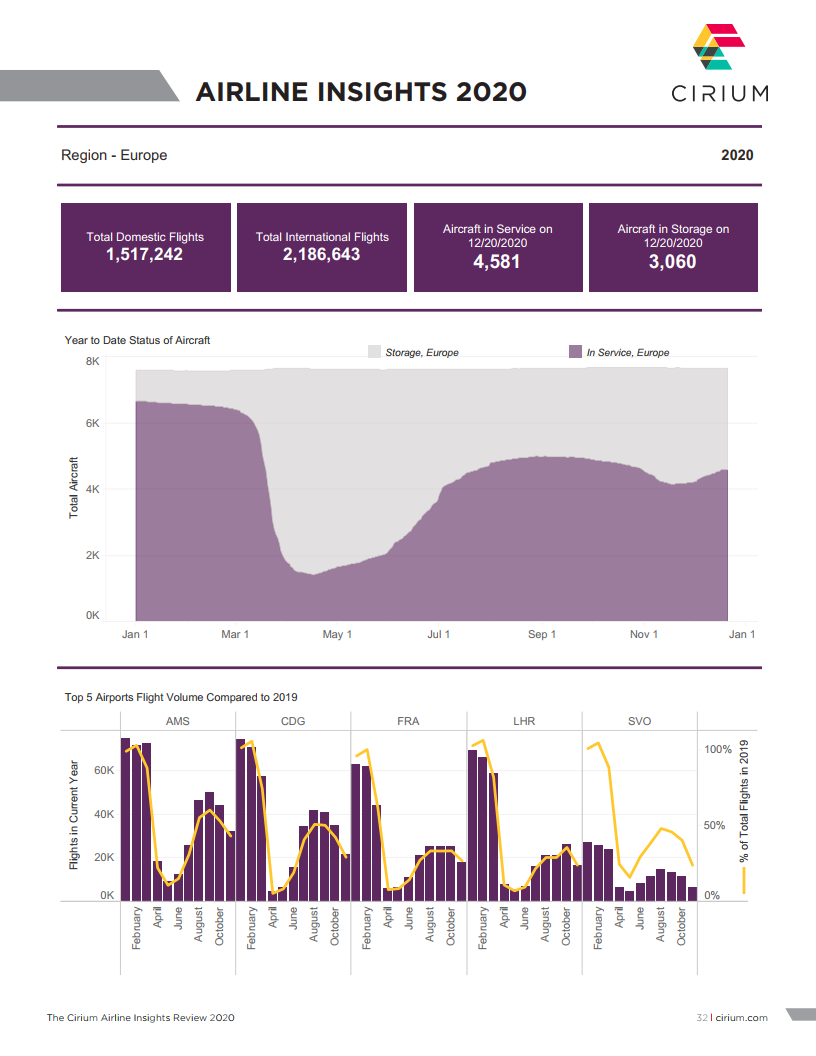Click the Year to Date Status chart title
This screenshot has height=1056, width=816.
pos(137,340)
